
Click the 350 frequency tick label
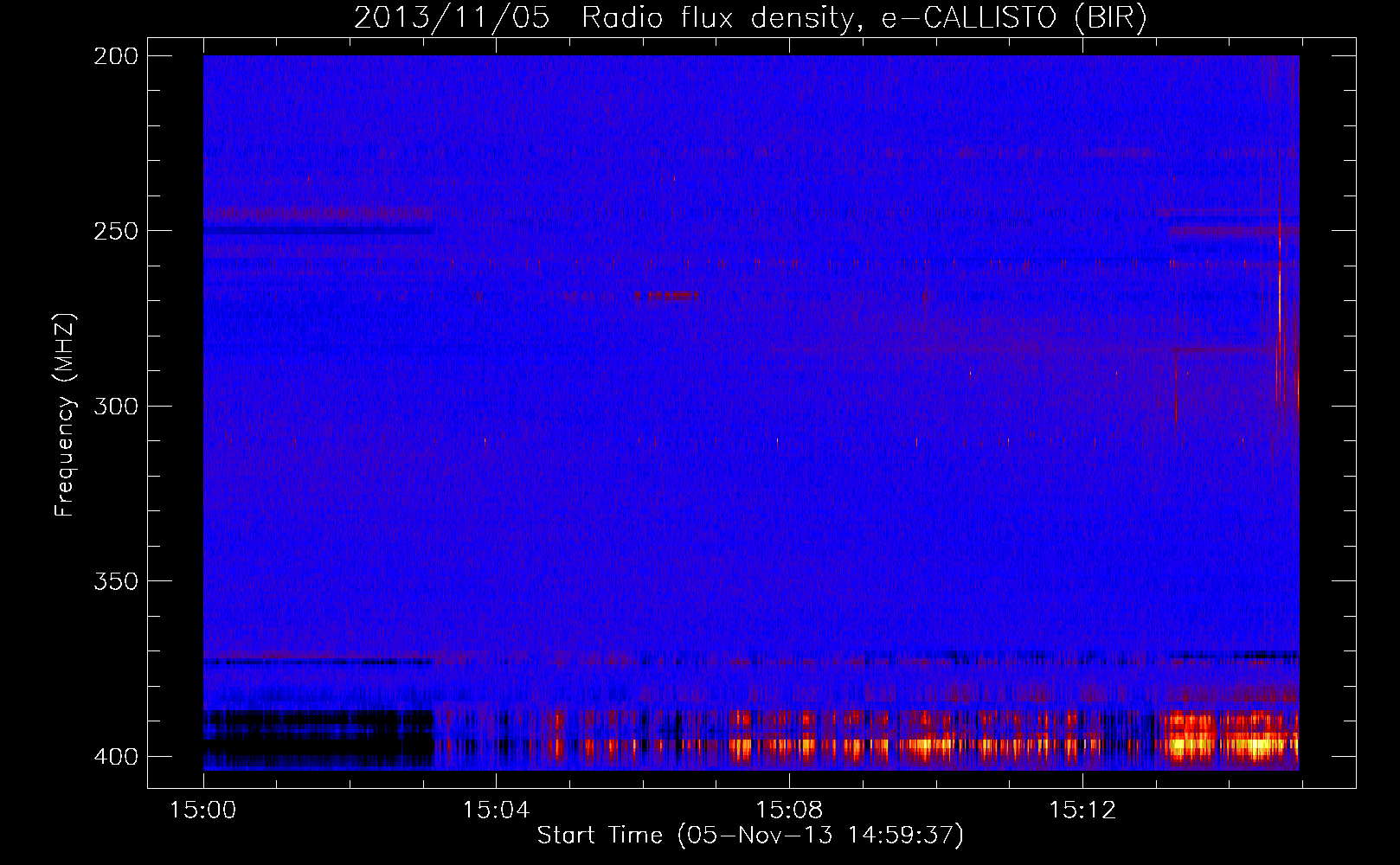point(115,581)
